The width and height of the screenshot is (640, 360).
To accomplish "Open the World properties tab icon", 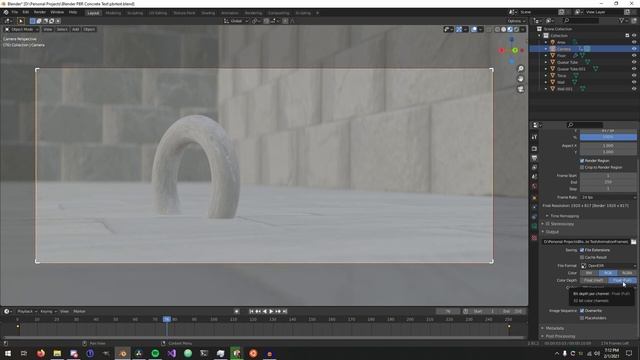I will [534, 187].
